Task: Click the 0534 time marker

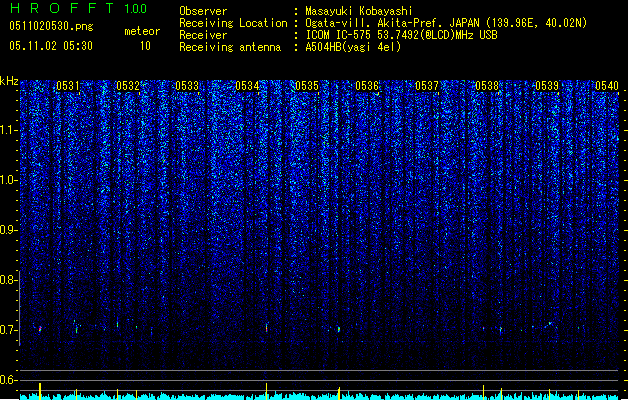Action: pos(247,86)
